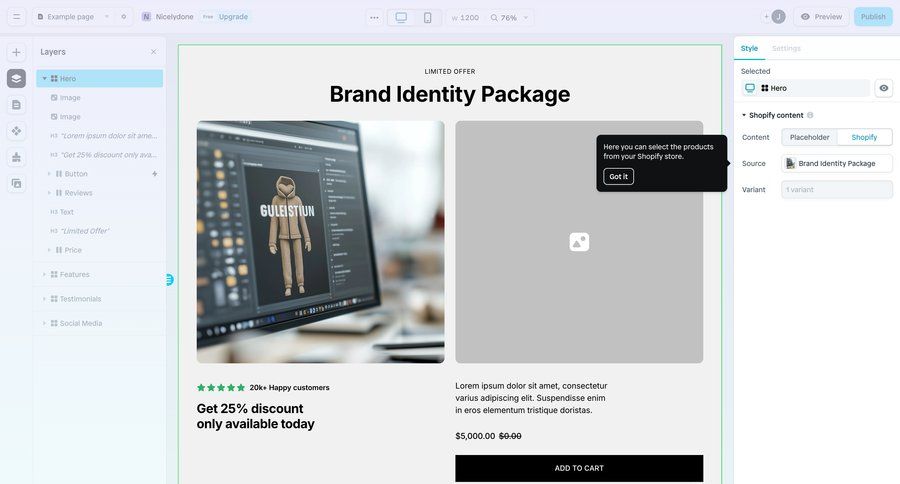Select the Features section layer
The image size is (900, 484).
[x=99, y=274]
